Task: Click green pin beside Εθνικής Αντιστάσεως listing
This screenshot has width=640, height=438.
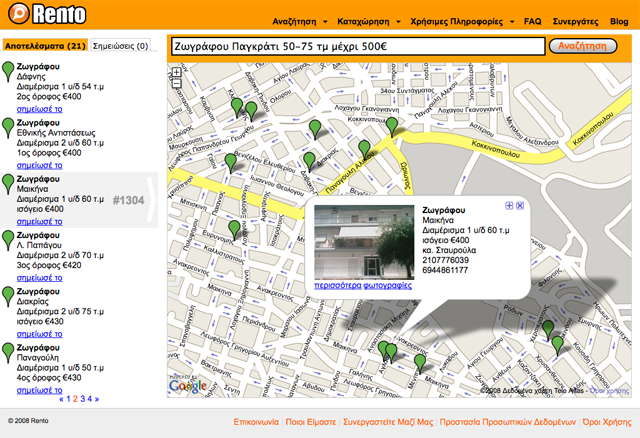Action: point(8,128)
